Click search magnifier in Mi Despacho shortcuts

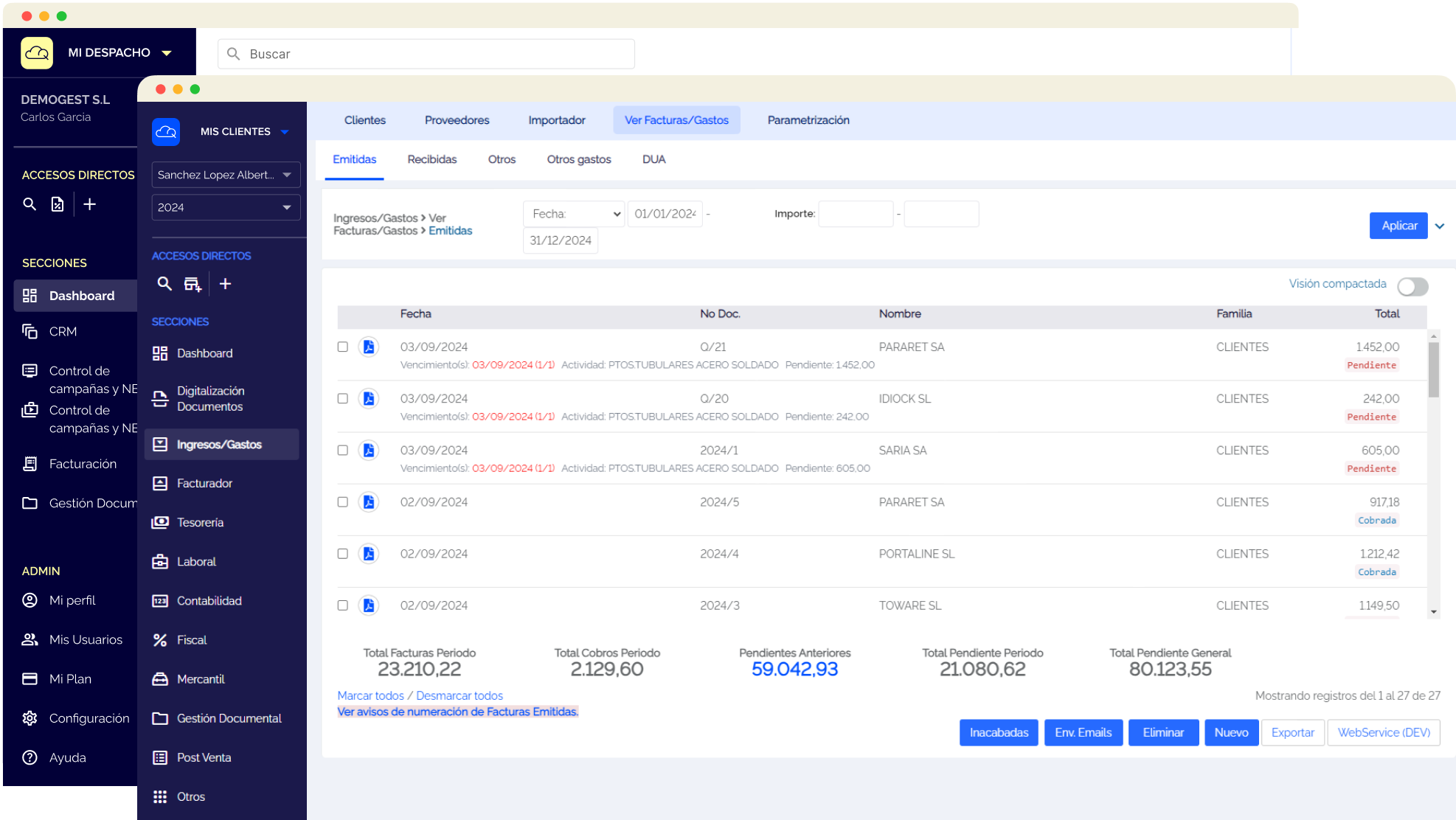[x=30, y=204]
